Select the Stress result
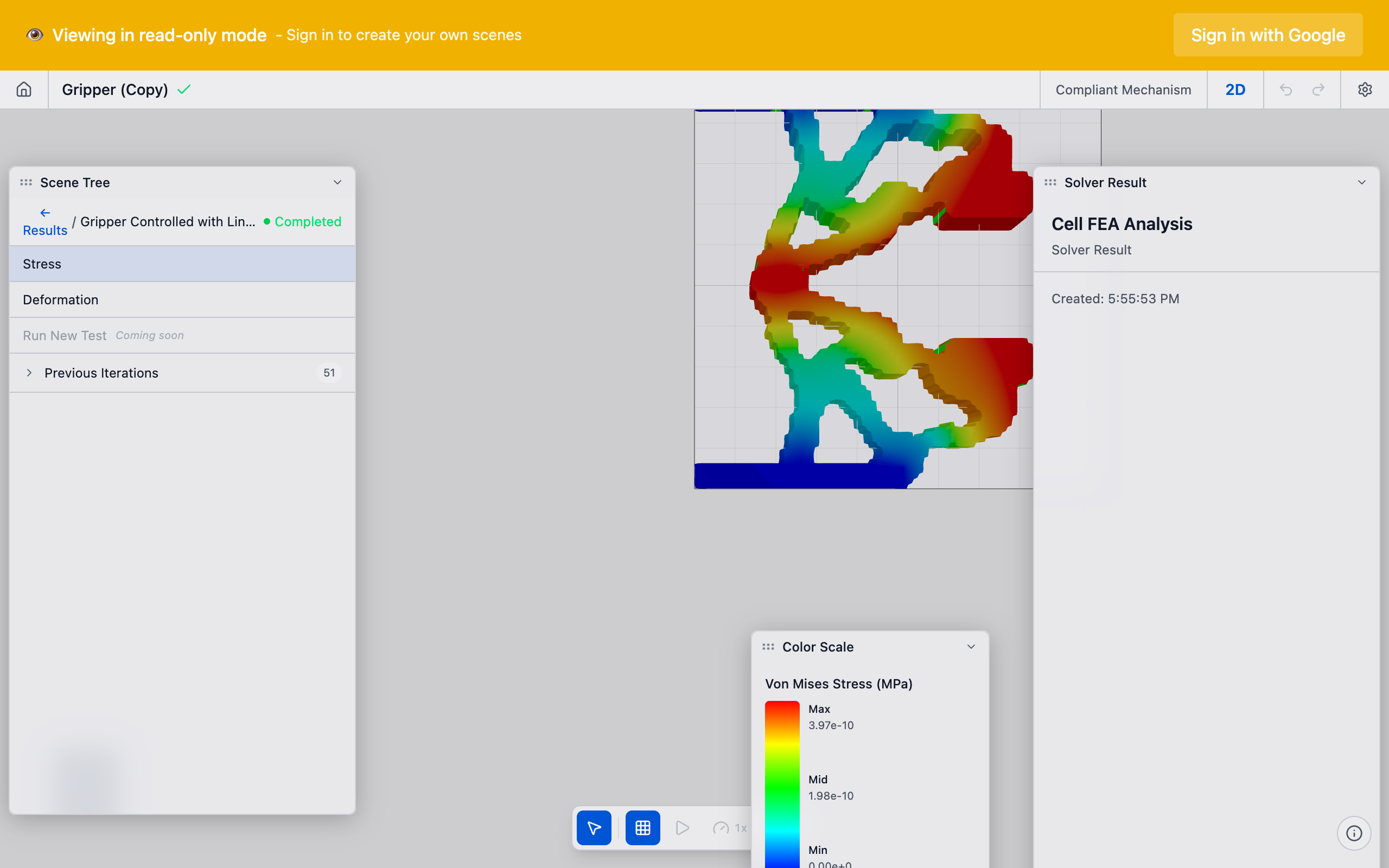 tap(182, 264)
